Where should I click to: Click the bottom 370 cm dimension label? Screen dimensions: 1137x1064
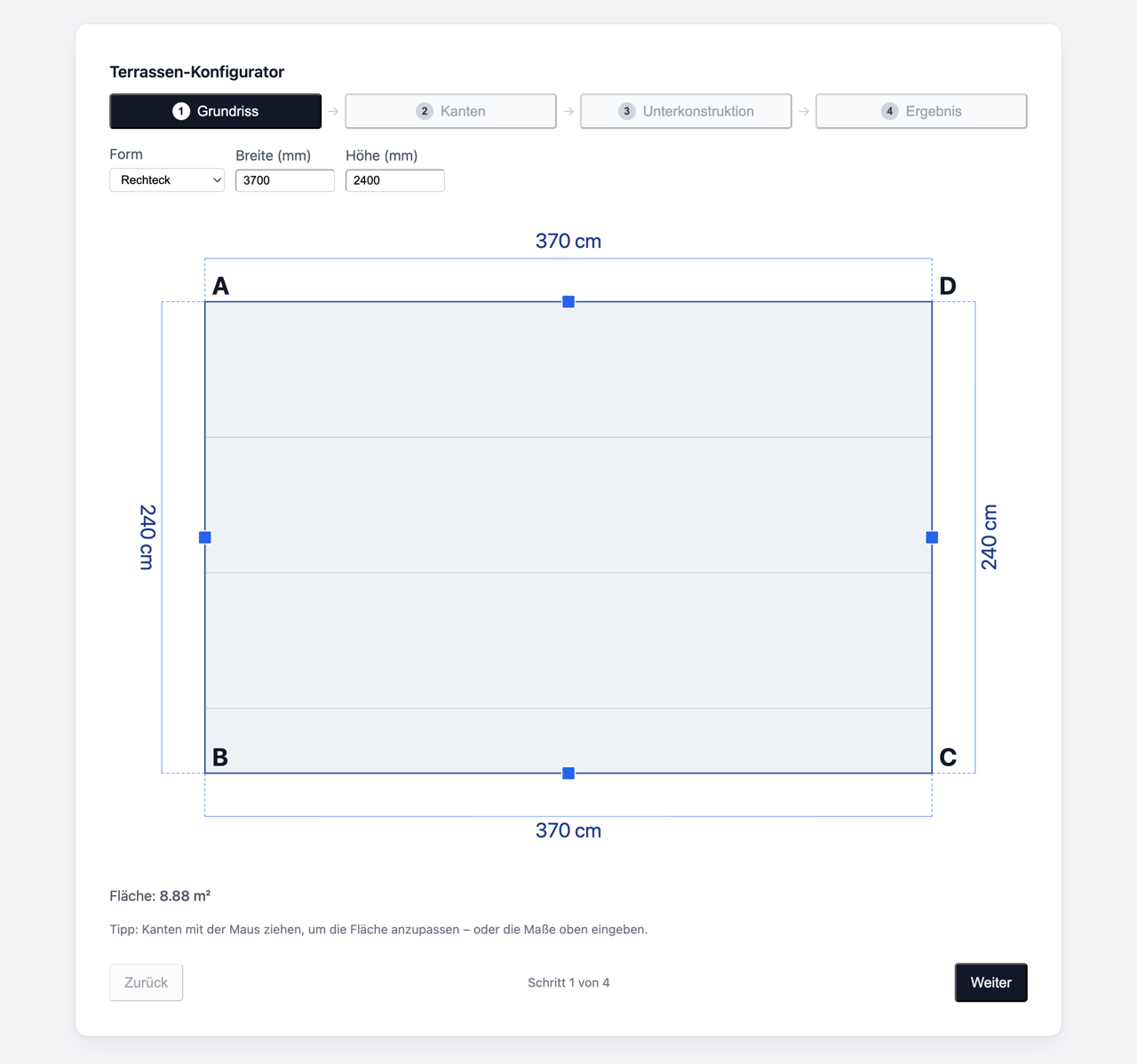pos(568,831)
